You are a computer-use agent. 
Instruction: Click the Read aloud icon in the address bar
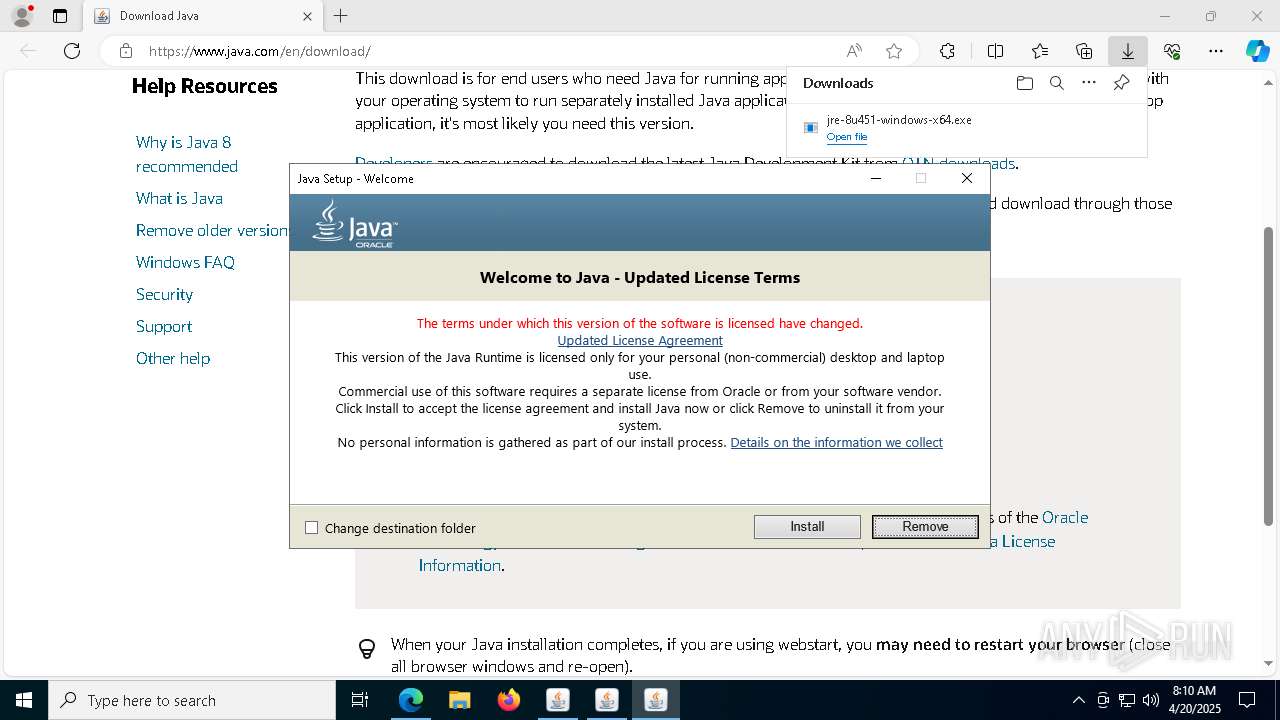click(x=854, y=51)
